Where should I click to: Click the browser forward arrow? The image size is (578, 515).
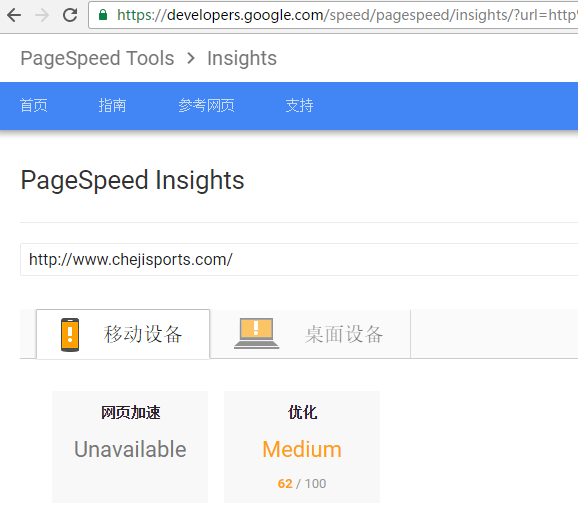[42, 15]
